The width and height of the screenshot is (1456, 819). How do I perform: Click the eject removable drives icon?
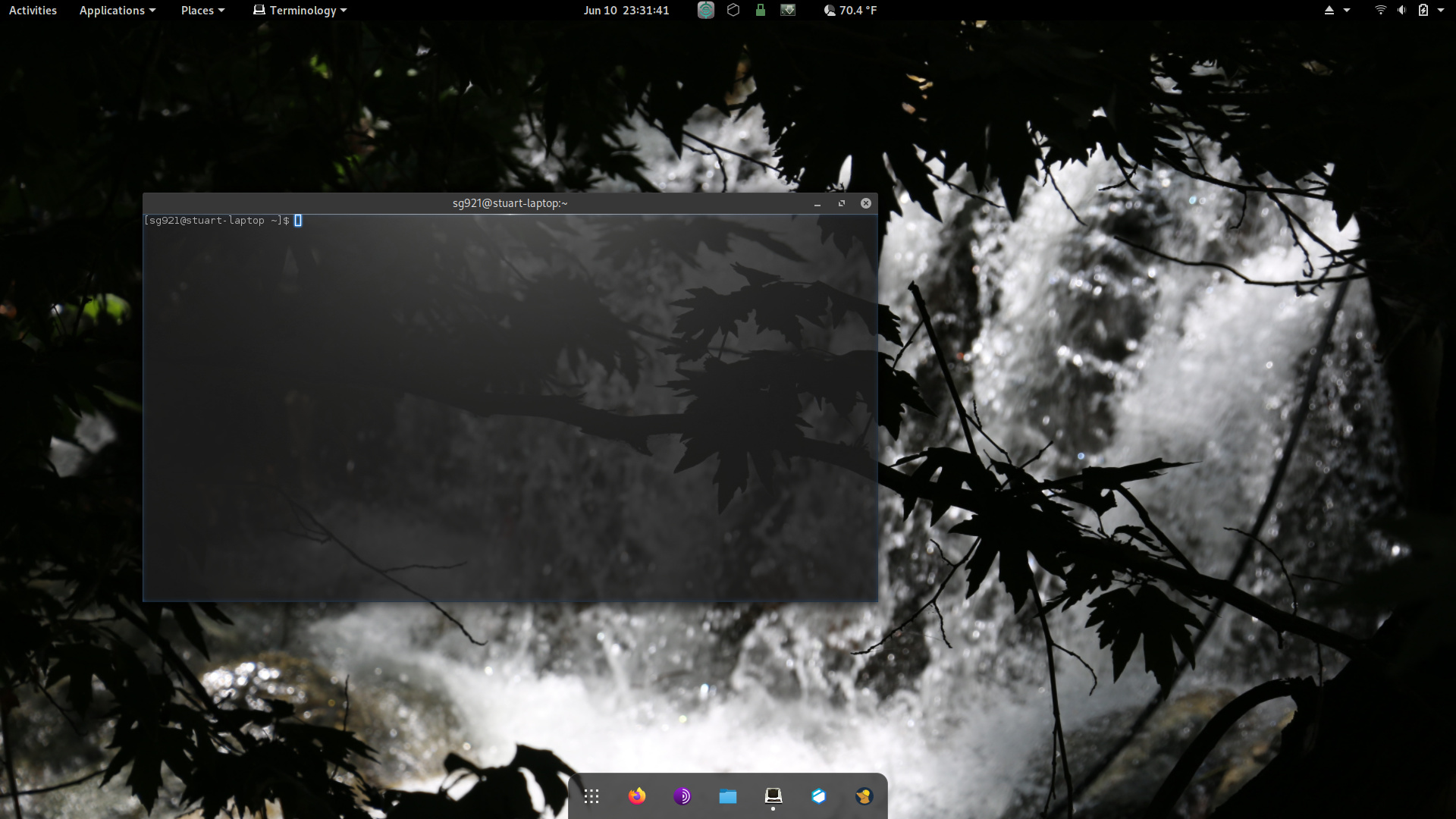[1329, 11]
